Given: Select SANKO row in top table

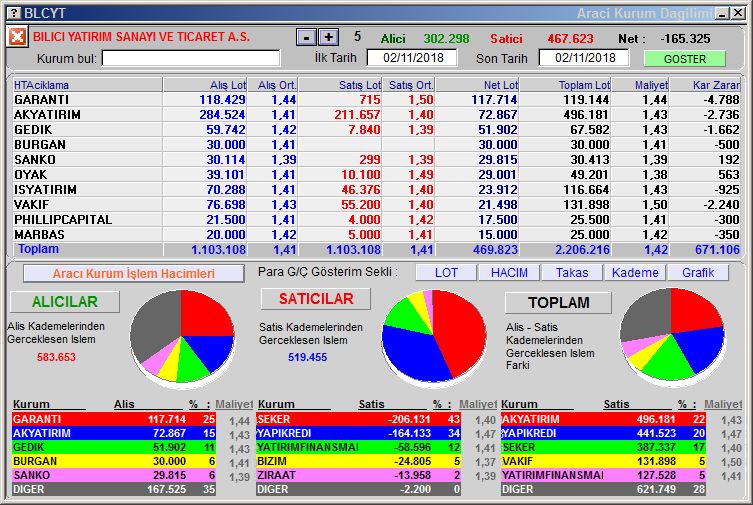Looking at the screenshot, I should [x=376, y=159].
